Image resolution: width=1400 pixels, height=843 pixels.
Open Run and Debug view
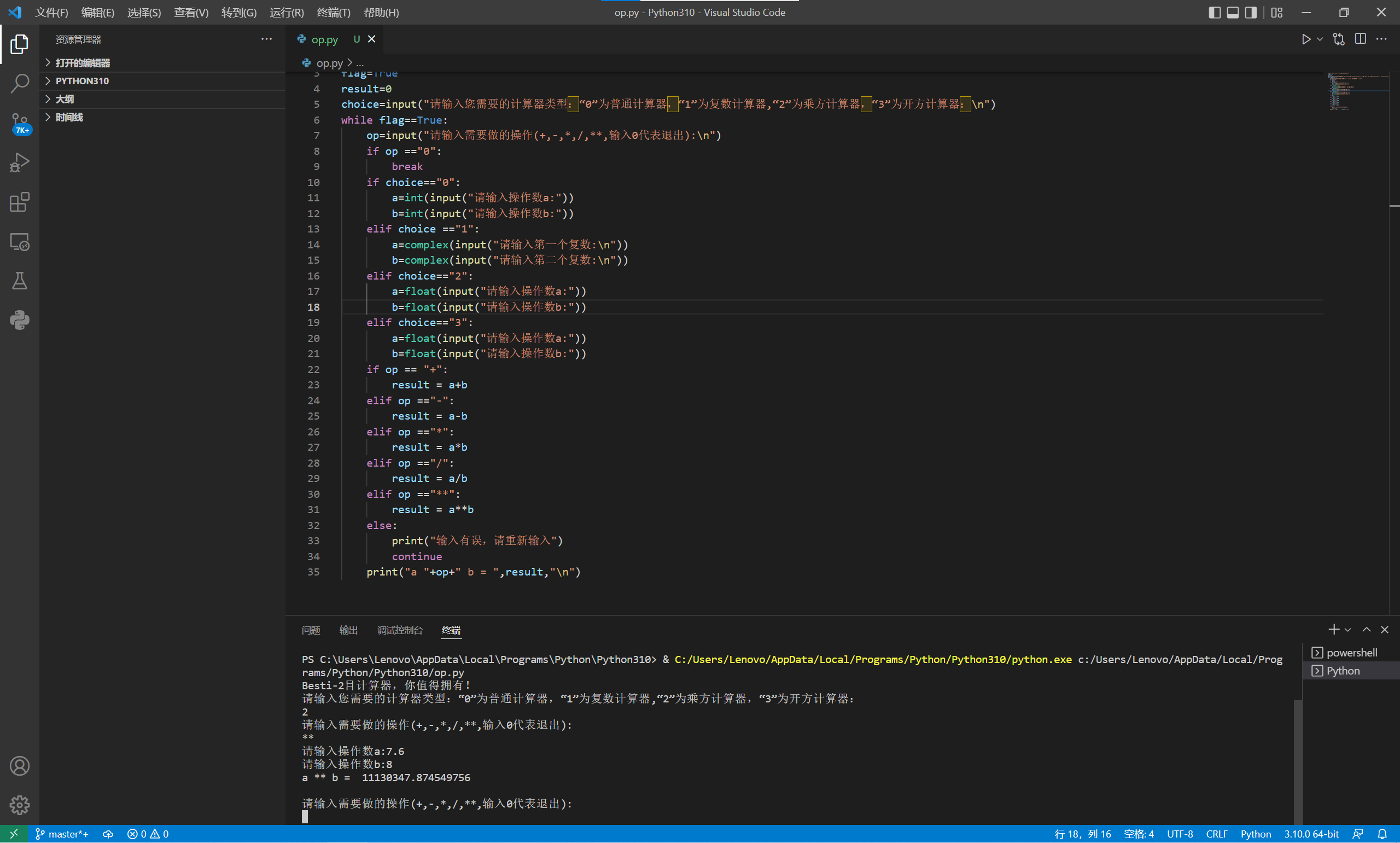point(19,162)
